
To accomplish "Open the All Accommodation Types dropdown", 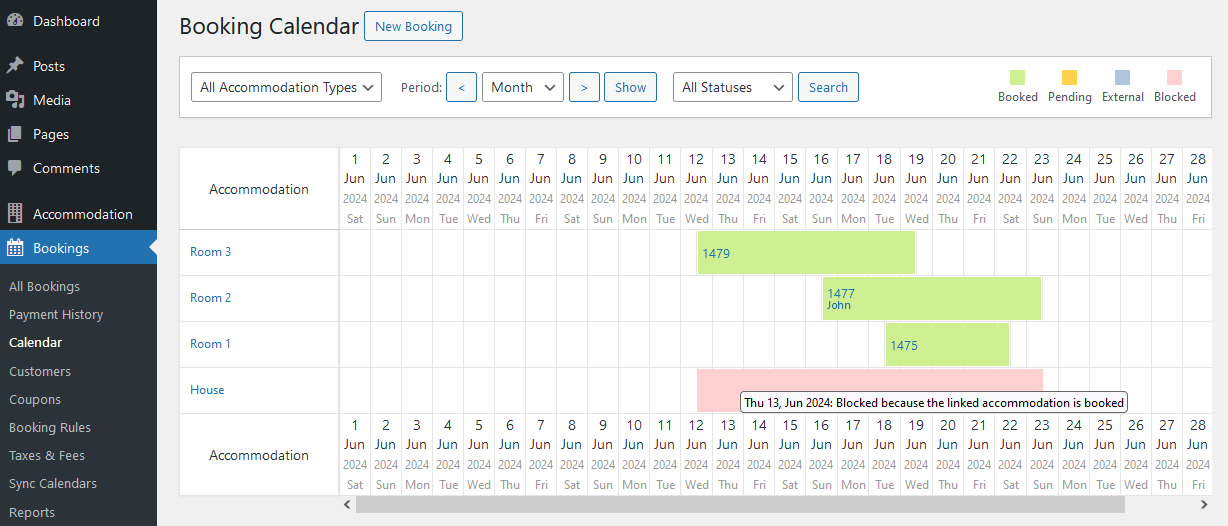I will point(286,87).
